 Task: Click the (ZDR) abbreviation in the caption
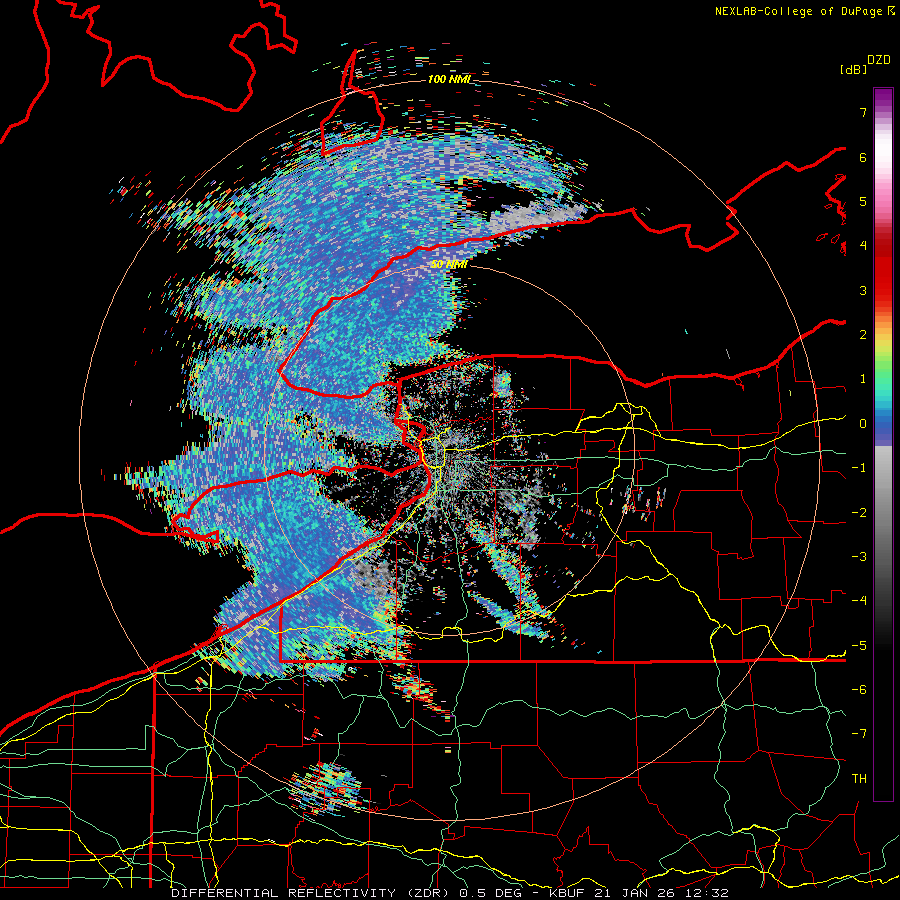(427, 893)
